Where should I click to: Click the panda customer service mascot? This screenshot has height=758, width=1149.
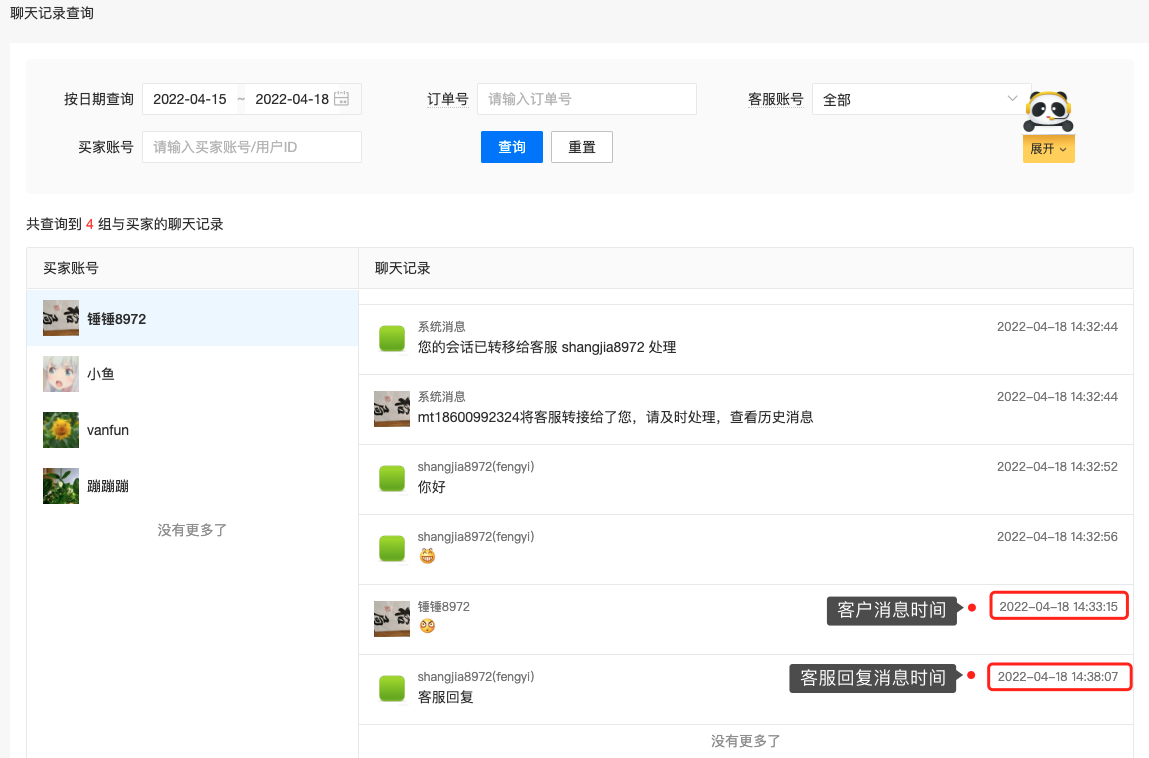(1048, 110)
